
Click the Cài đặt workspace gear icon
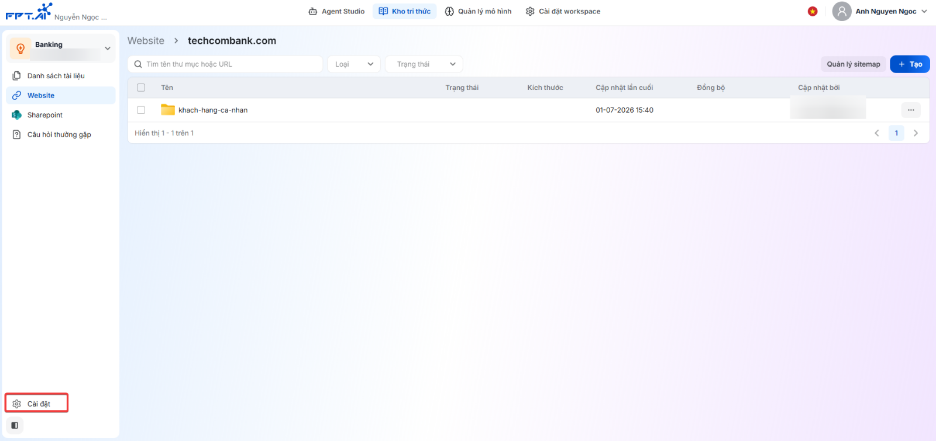tap(530, 11)
